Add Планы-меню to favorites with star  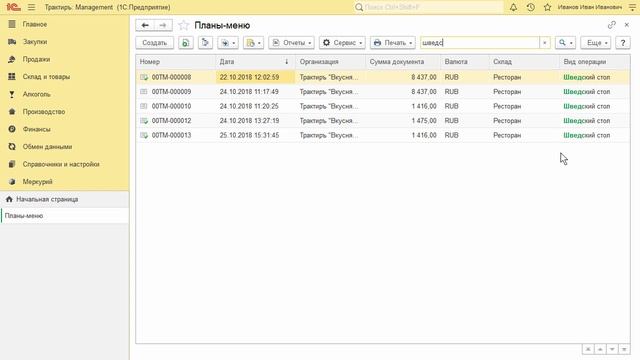pyautogui.click(x=184, y=25)
